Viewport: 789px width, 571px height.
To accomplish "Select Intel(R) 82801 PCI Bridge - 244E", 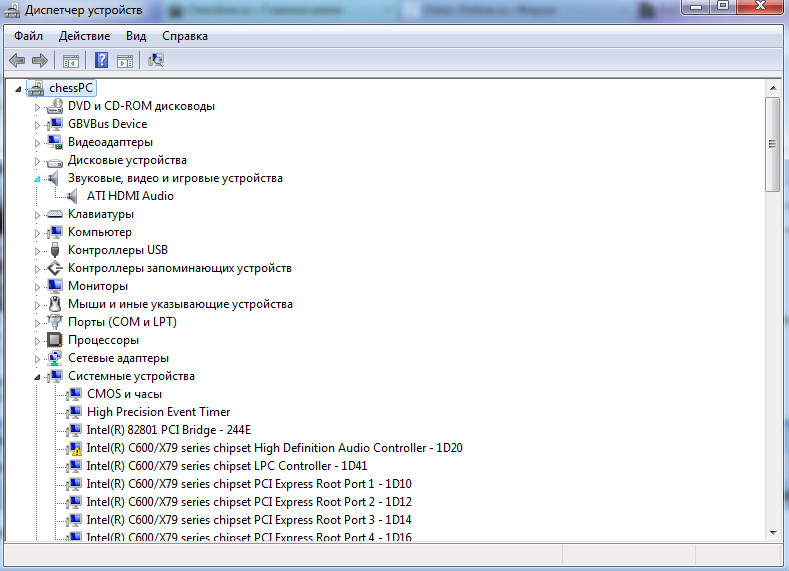I will [x=169, y=430].
